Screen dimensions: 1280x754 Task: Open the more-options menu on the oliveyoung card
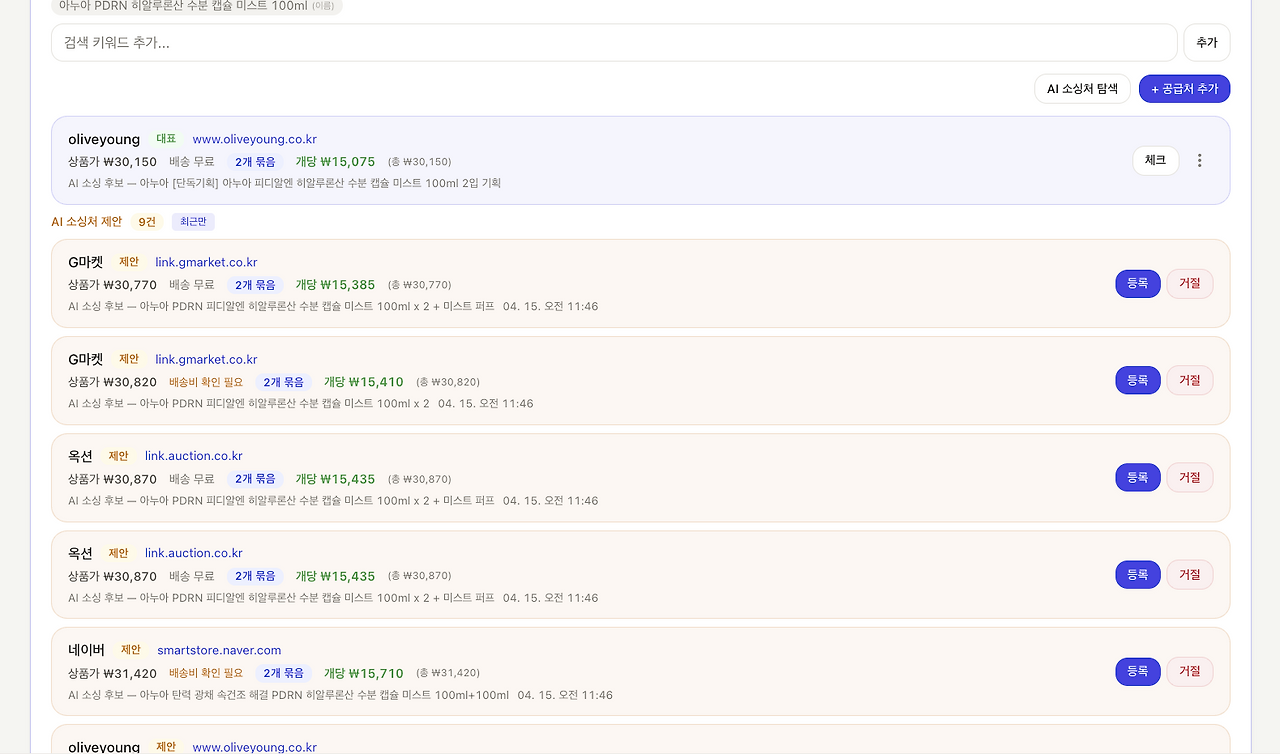pyautogui.click(x=1200, y=160)
